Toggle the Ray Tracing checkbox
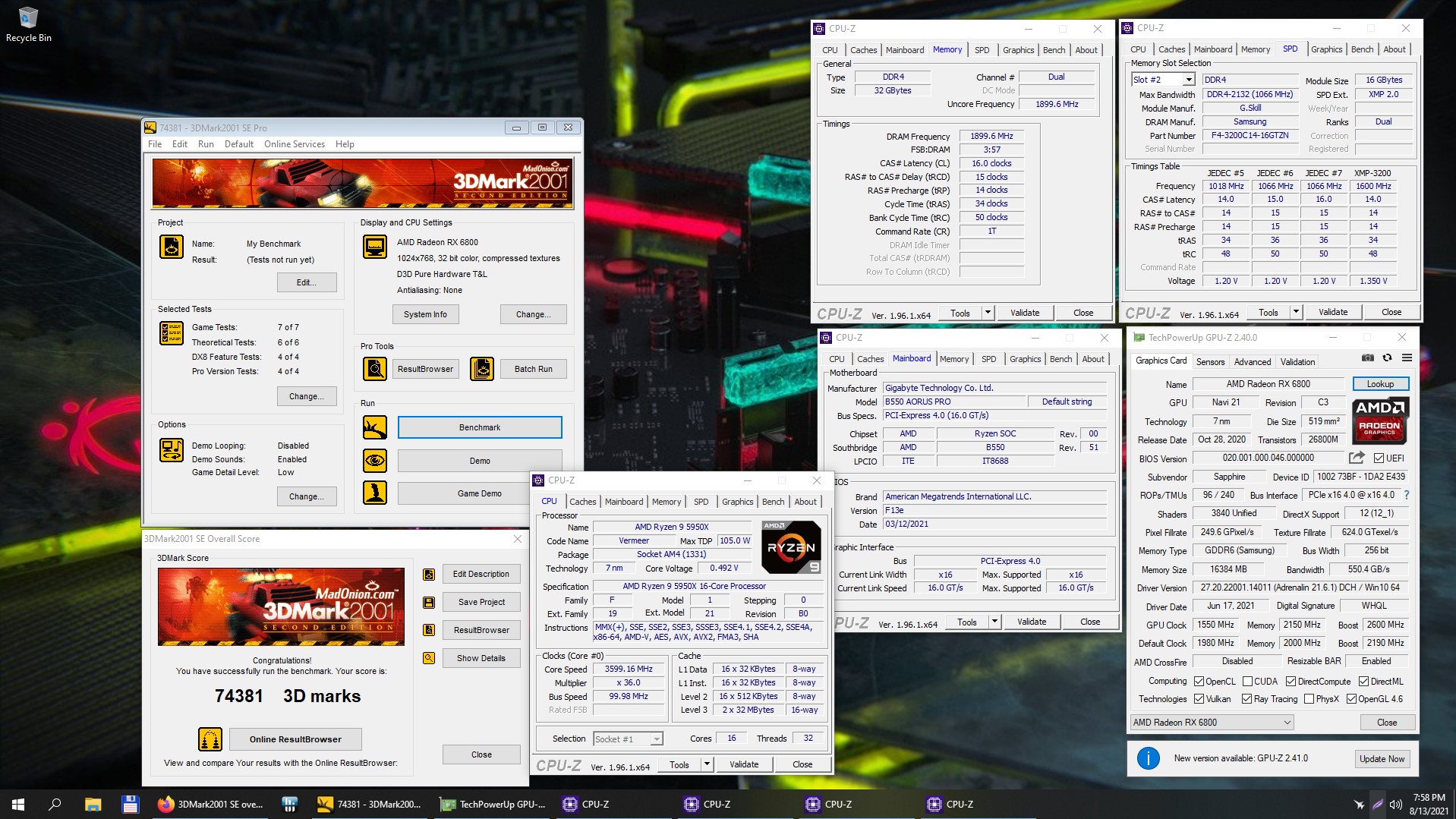The image size is (1456, 819). [x=1246, y=699]
